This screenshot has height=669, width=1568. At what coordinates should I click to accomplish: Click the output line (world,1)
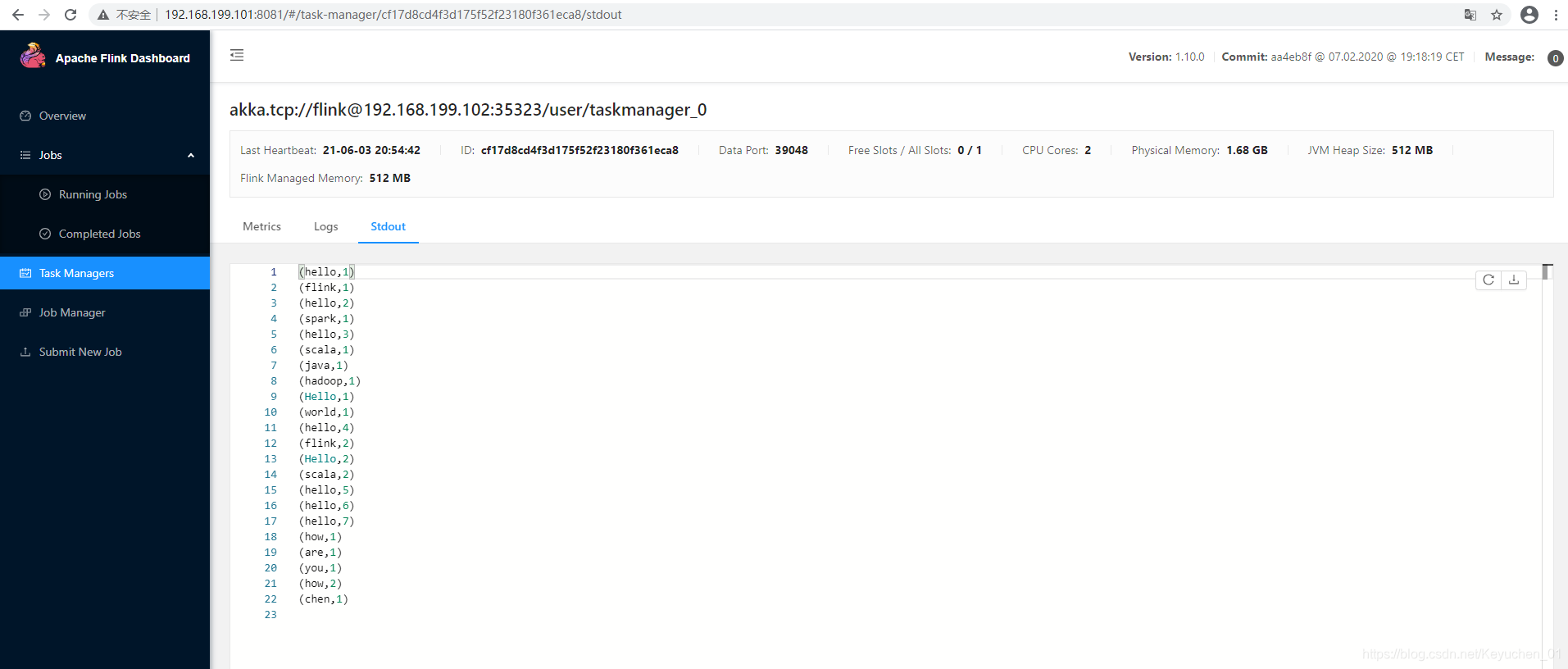click(x=327, y=412)
